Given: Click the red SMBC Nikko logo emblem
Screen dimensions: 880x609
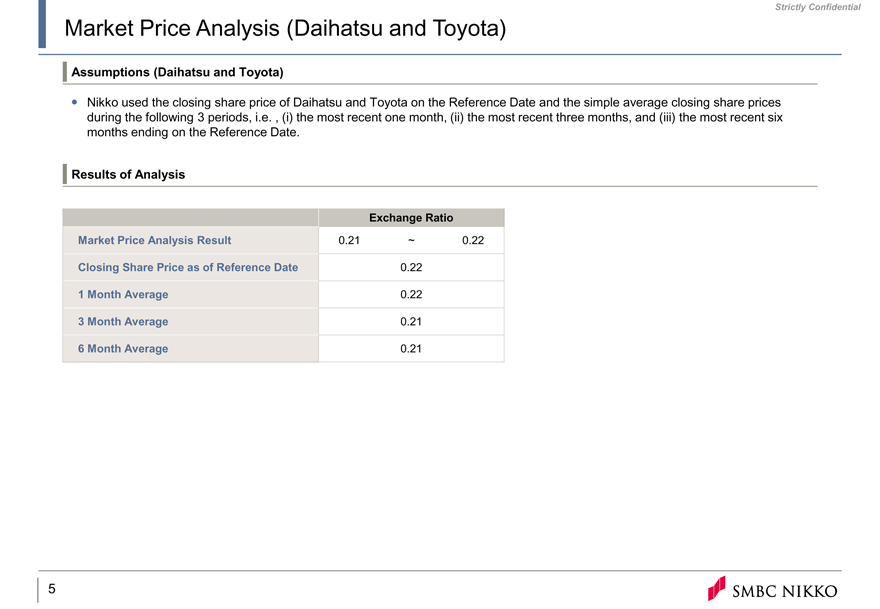Looking at the screenshot, I should [x=717, y=588].
